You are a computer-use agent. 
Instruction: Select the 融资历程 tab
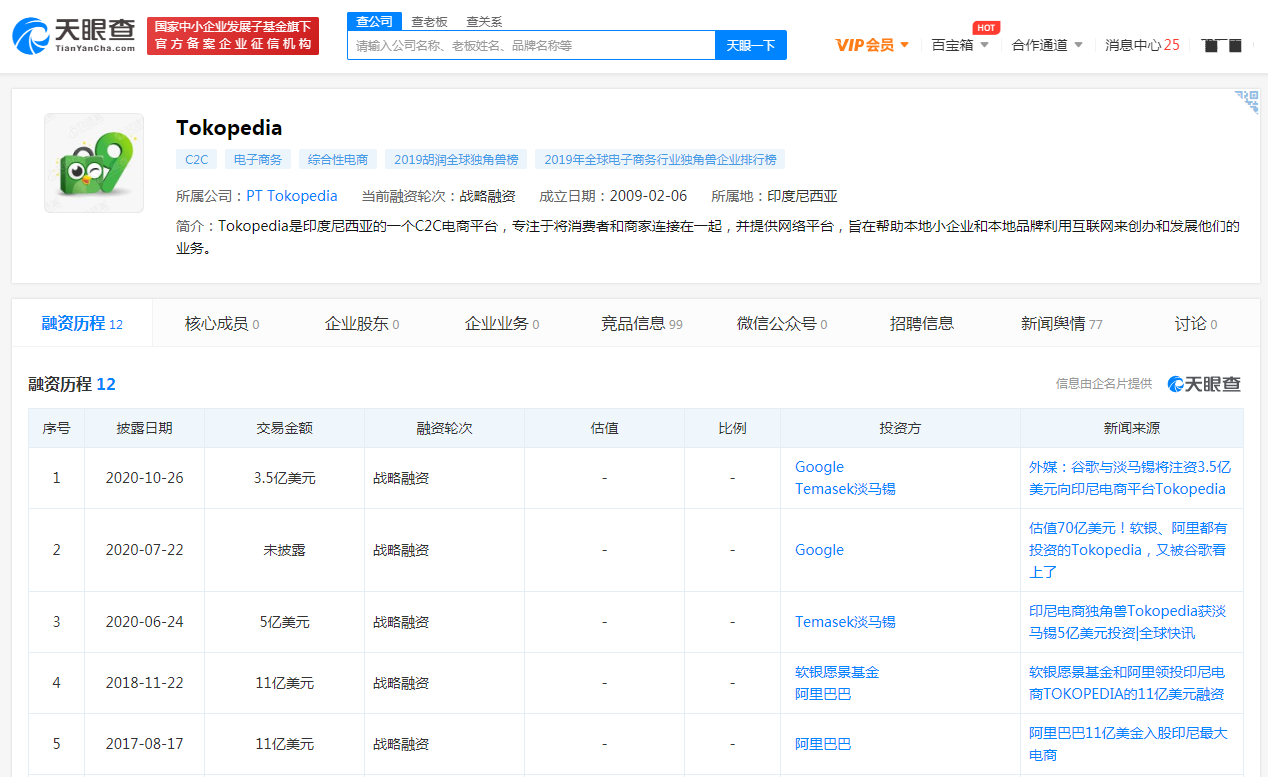(x=82, y=323)
